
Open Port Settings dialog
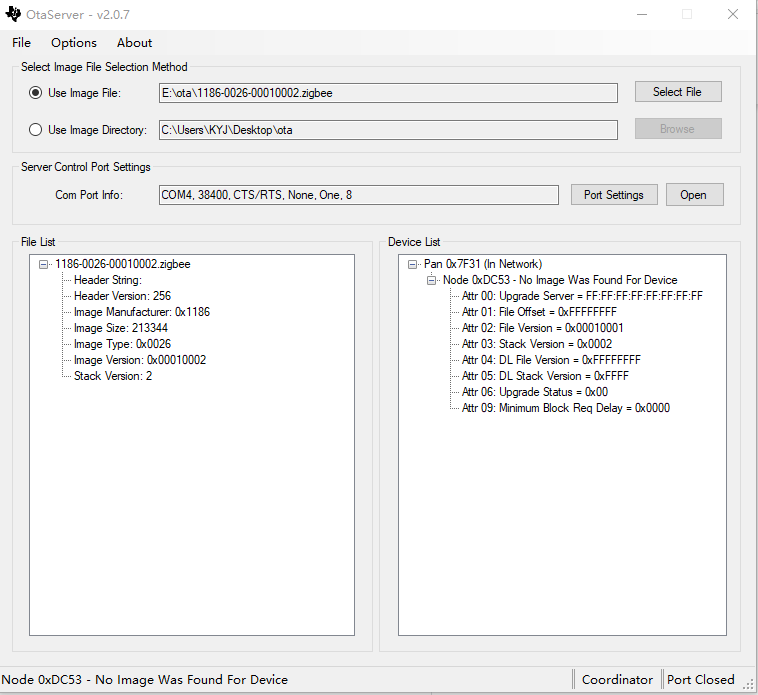coord(614,195)
